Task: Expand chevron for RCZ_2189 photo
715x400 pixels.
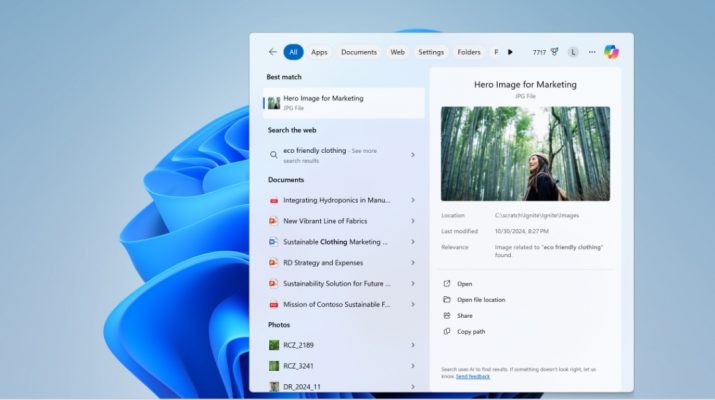Action: tap(413, 345)
